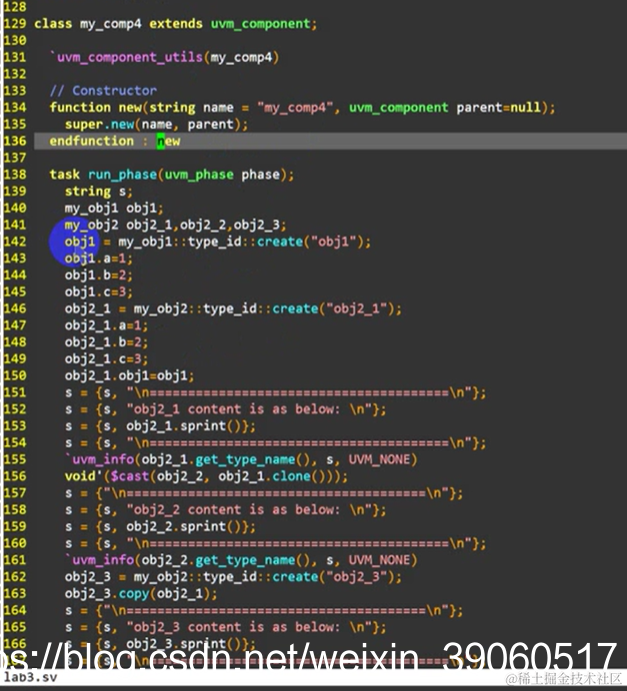The image size is (627, 691).
Task: Click 'task run_phase(uvm_phase phase);' line
Action: (x=172, y=175)
